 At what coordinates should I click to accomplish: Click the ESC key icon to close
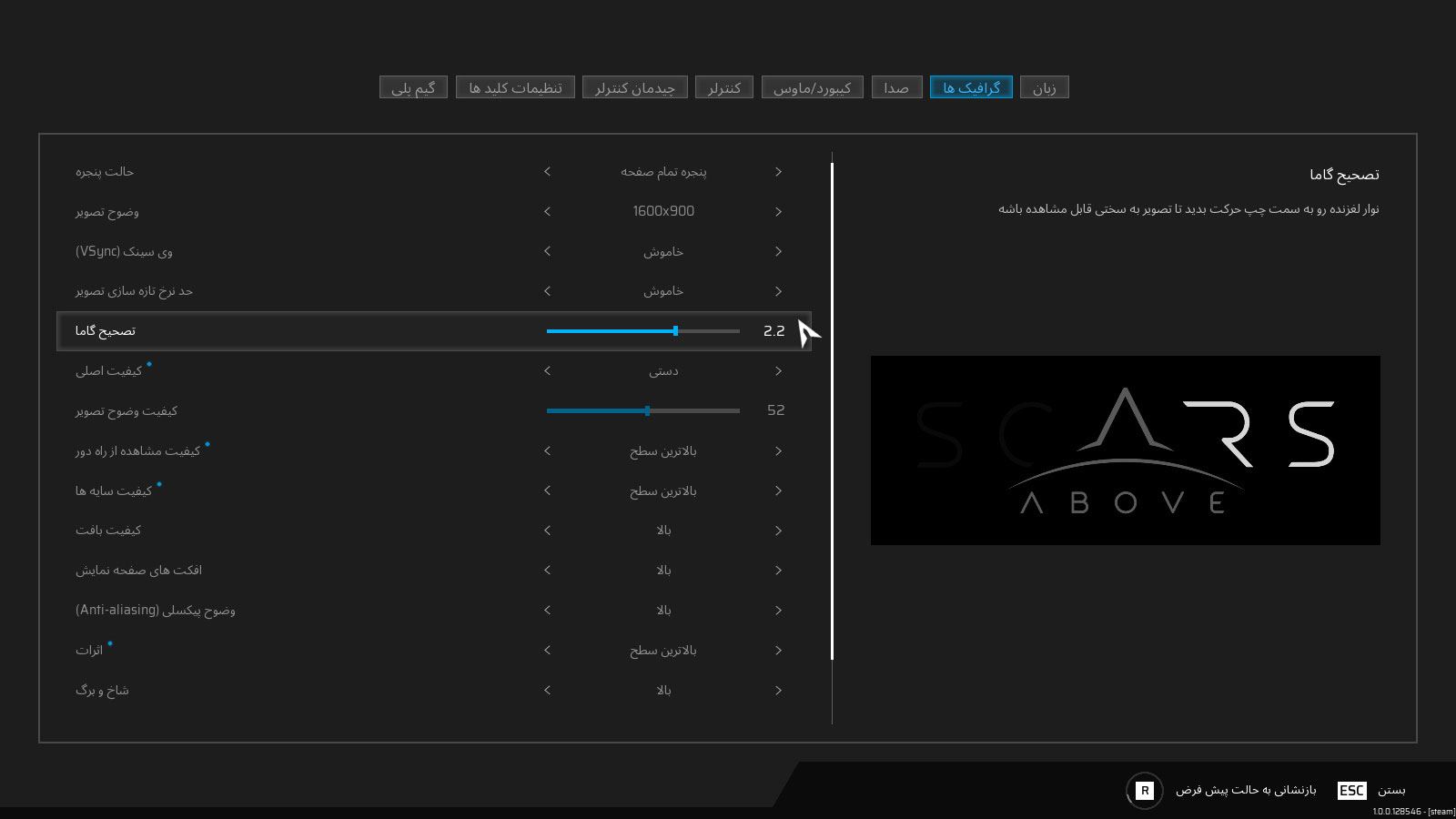pos(1351,791)
